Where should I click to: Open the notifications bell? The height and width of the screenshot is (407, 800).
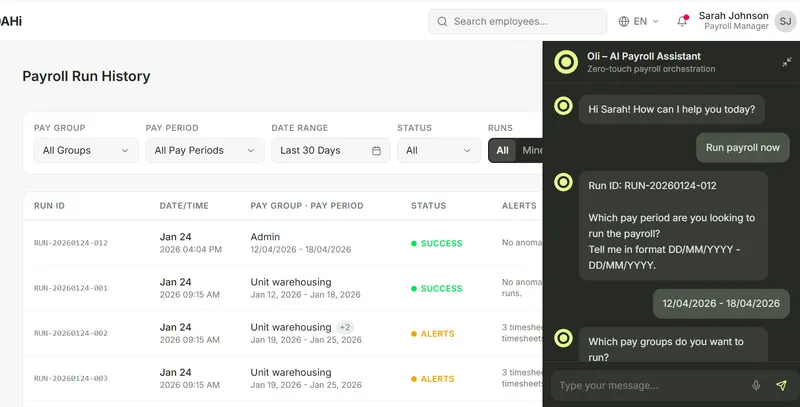pyautogui.click(x=682, y=21)
